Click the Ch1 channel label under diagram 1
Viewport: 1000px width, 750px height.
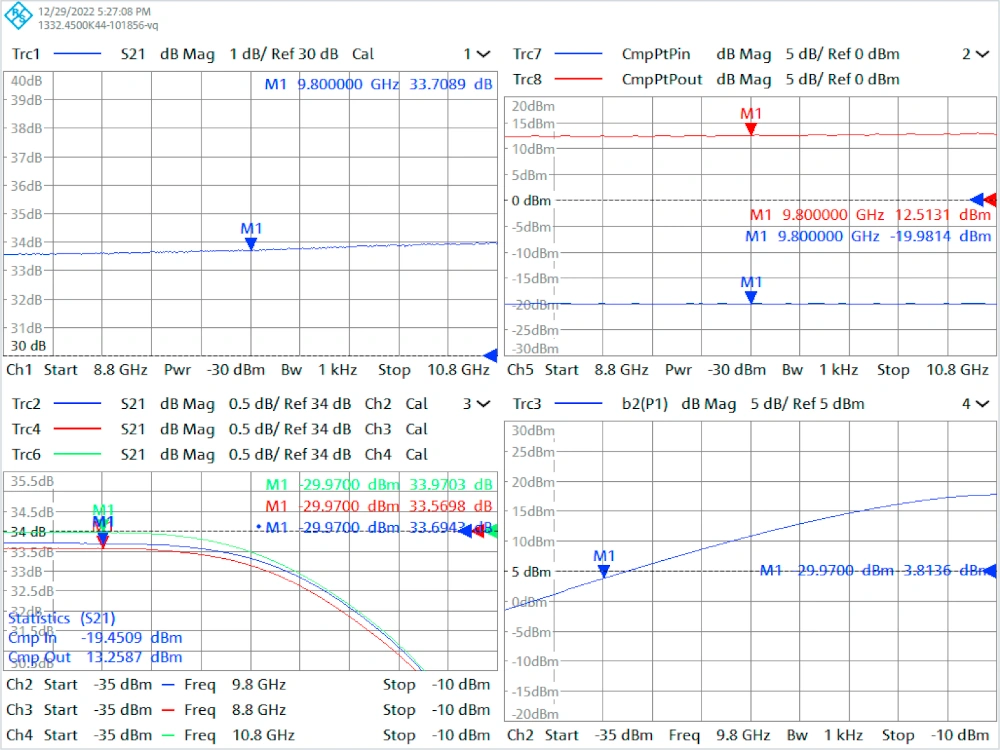coord(19,370)
